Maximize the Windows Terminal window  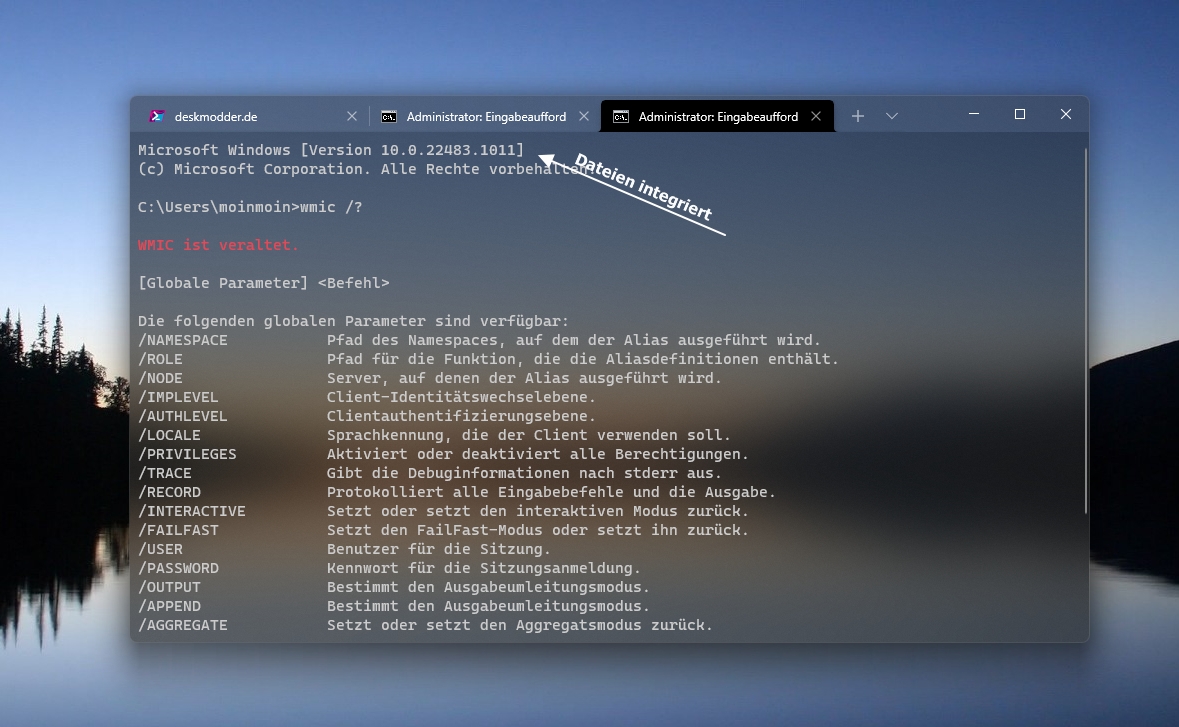pos(1020,115)
